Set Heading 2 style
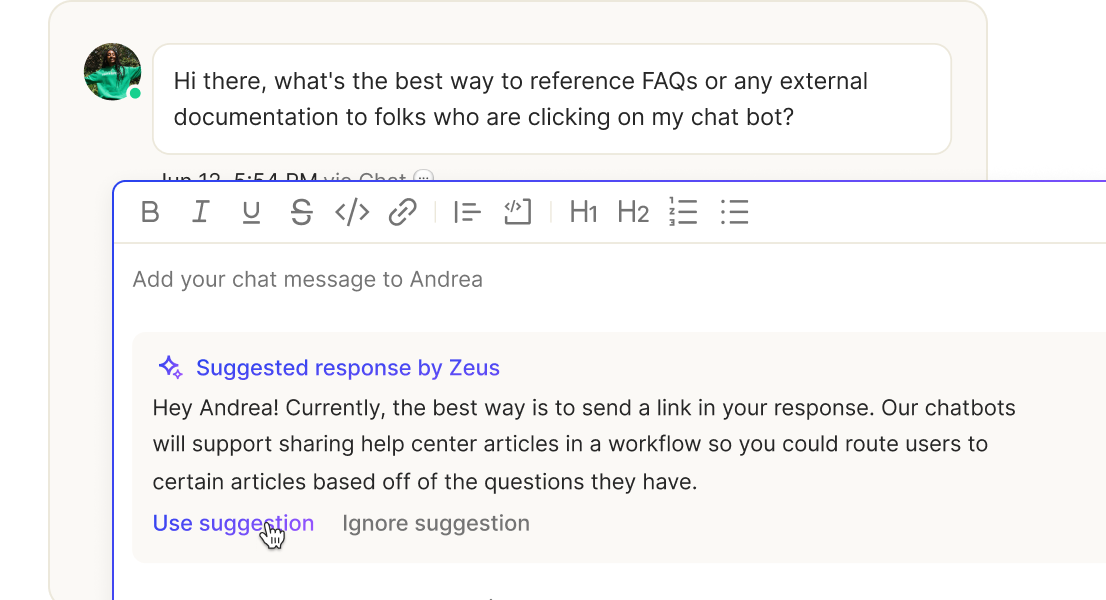The width and height of the screenshot is (1106, 600). pos(633,212)
